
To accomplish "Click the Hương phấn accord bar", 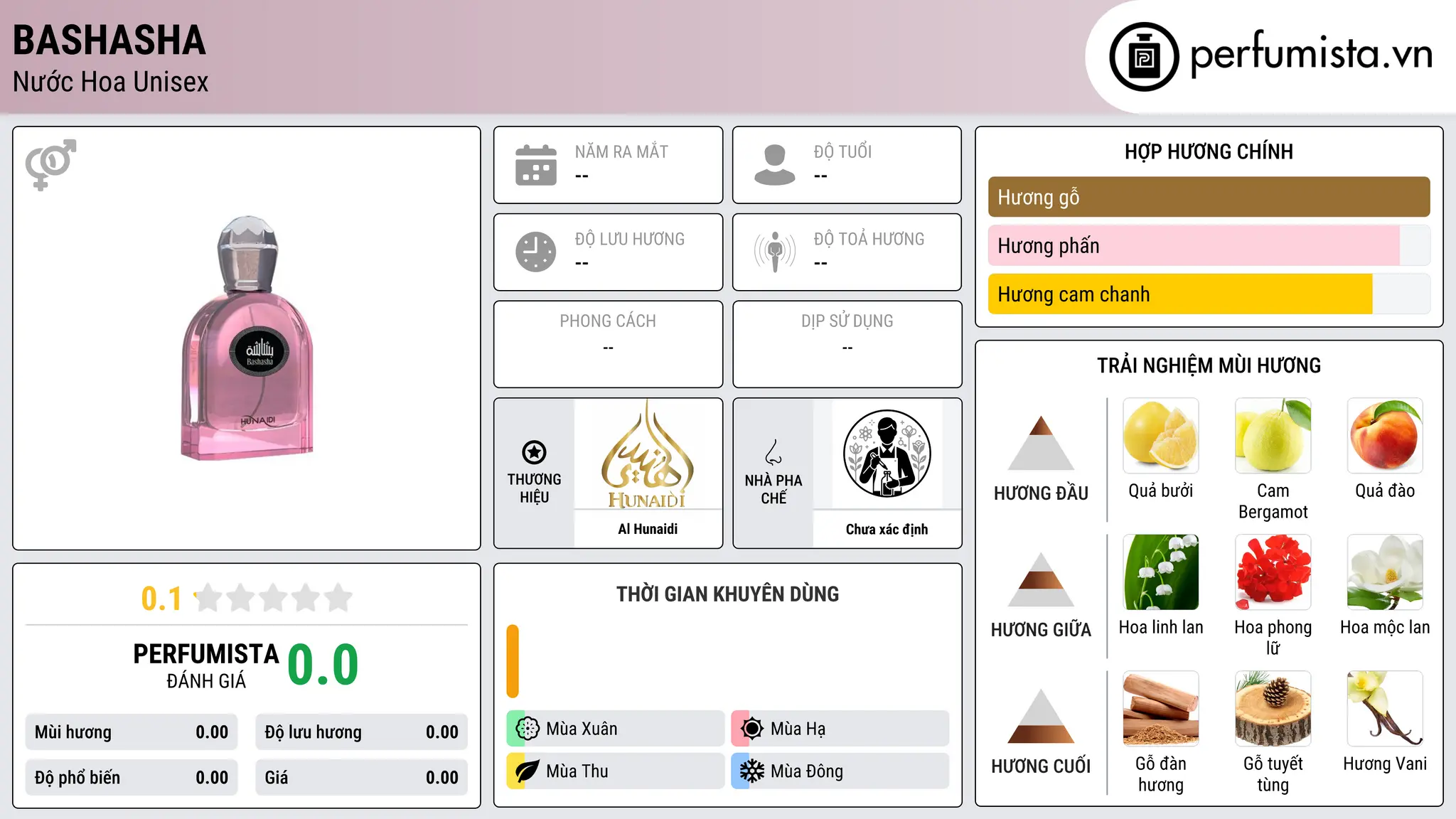I will (x=1209, y=245).
